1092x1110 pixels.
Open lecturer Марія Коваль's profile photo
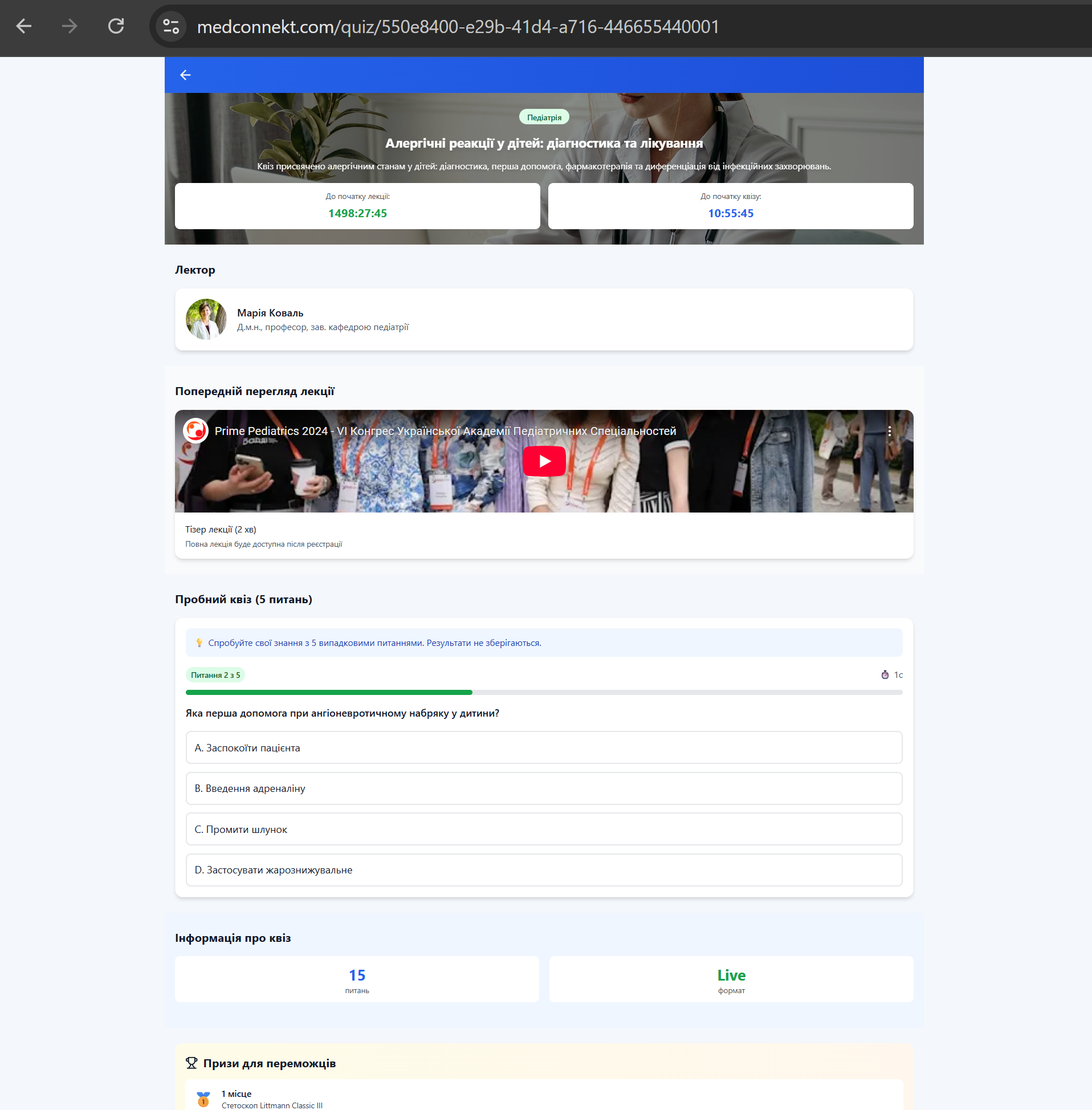click(206, 319)
